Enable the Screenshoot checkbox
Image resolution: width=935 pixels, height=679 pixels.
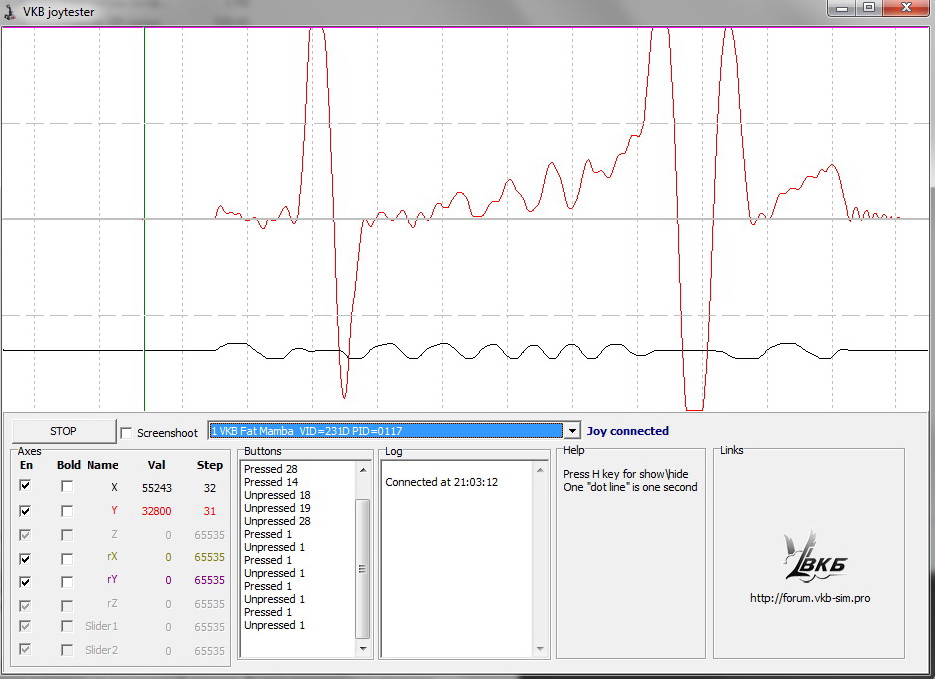coord(126,433)
